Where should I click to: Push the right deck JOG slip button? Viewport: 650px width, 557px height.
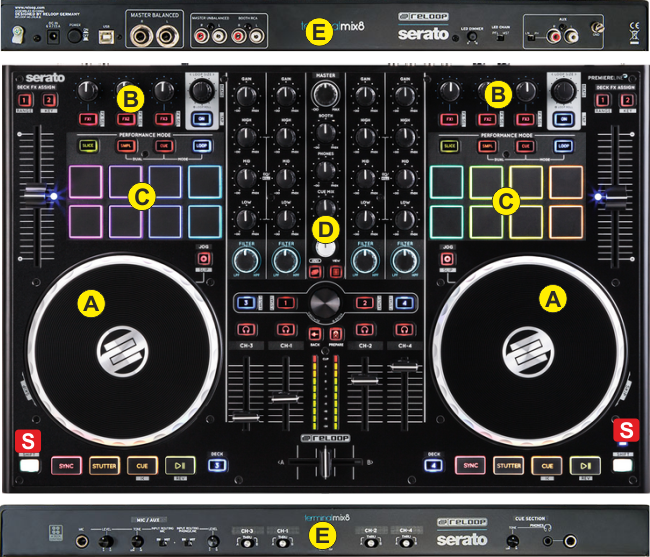[x=447, y=259]
